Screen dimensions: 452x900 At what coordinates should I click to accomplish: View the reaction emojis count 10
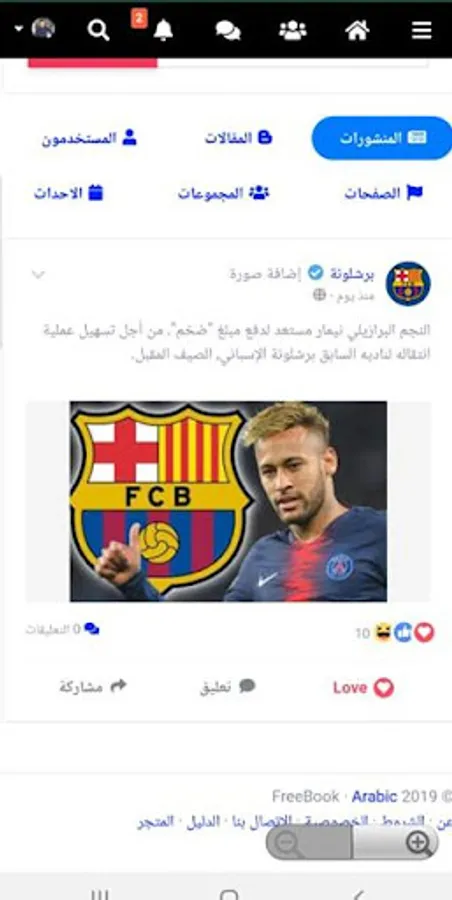tap(395, 633)
